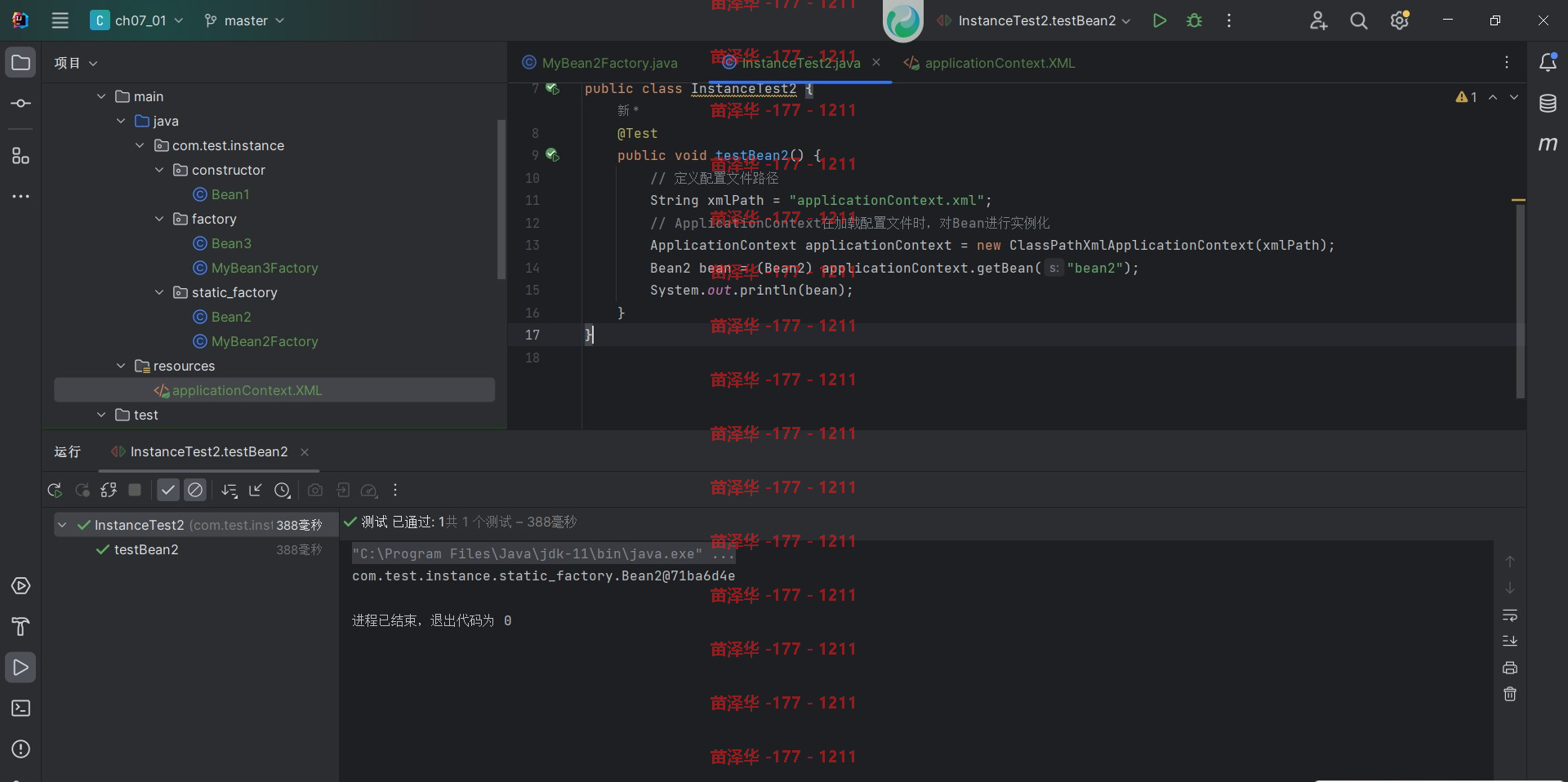Image resolution: width=1568 pixels, height=782 pixels.
Task: Select testBean2 test result row
Action: pos(194,549)
